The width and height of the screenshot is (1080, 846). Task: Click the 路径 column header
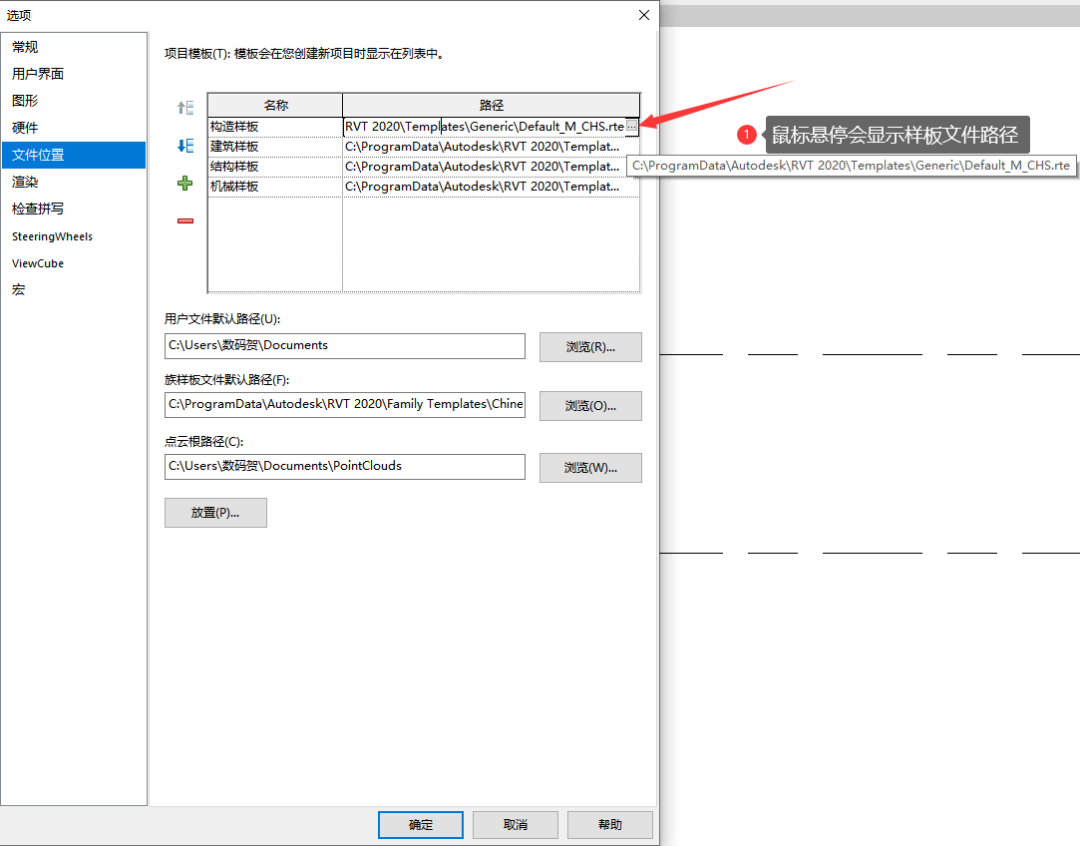click(x=491, y=105)
